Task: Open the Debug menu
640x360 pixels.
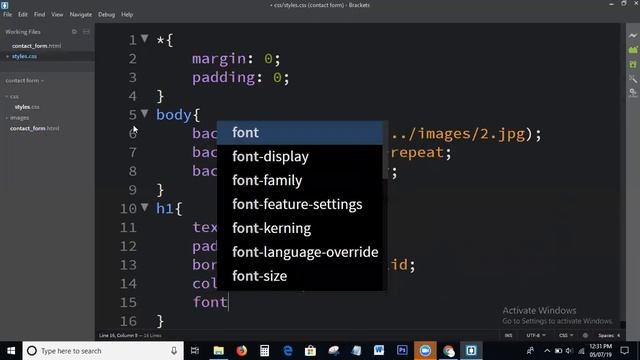Action: coord(107,14)
